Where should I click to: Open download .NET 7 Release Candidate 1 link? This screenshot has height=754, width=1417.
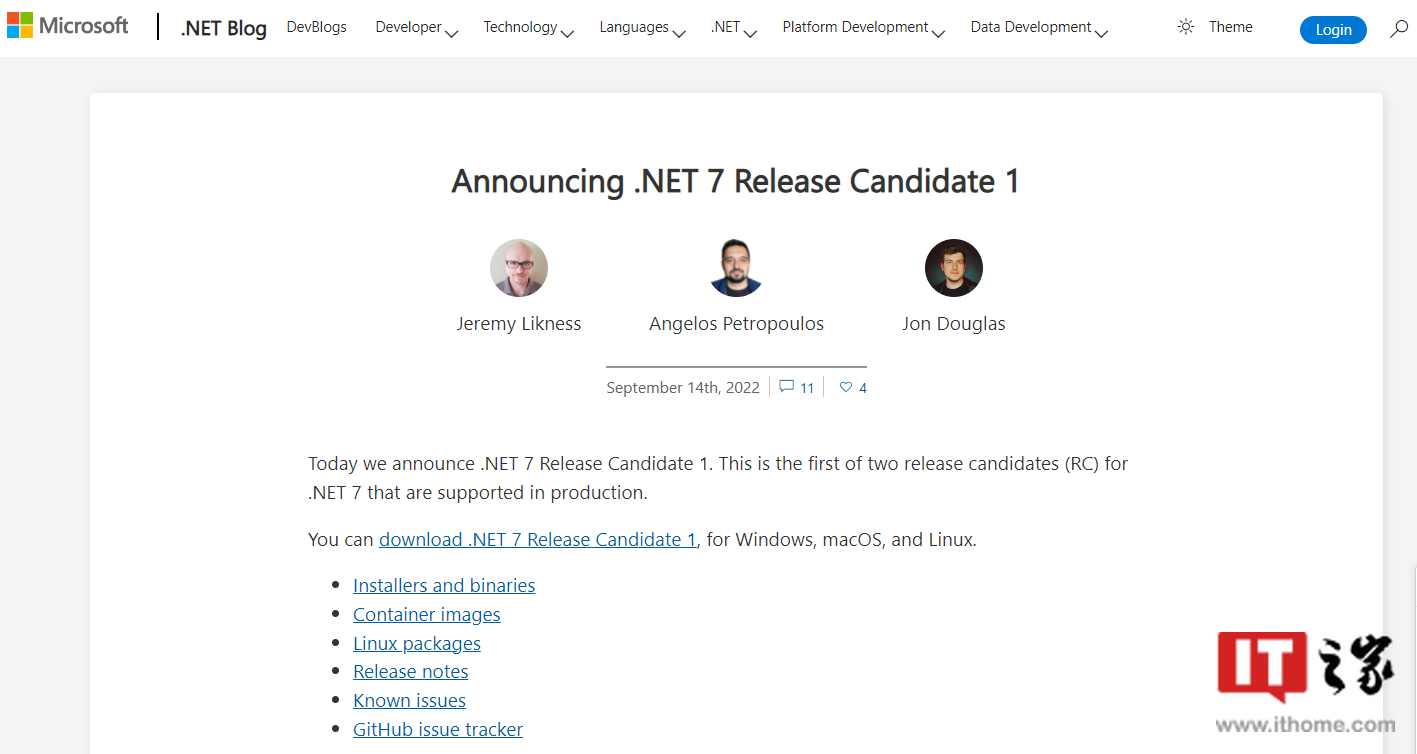[x=537, y=540]
